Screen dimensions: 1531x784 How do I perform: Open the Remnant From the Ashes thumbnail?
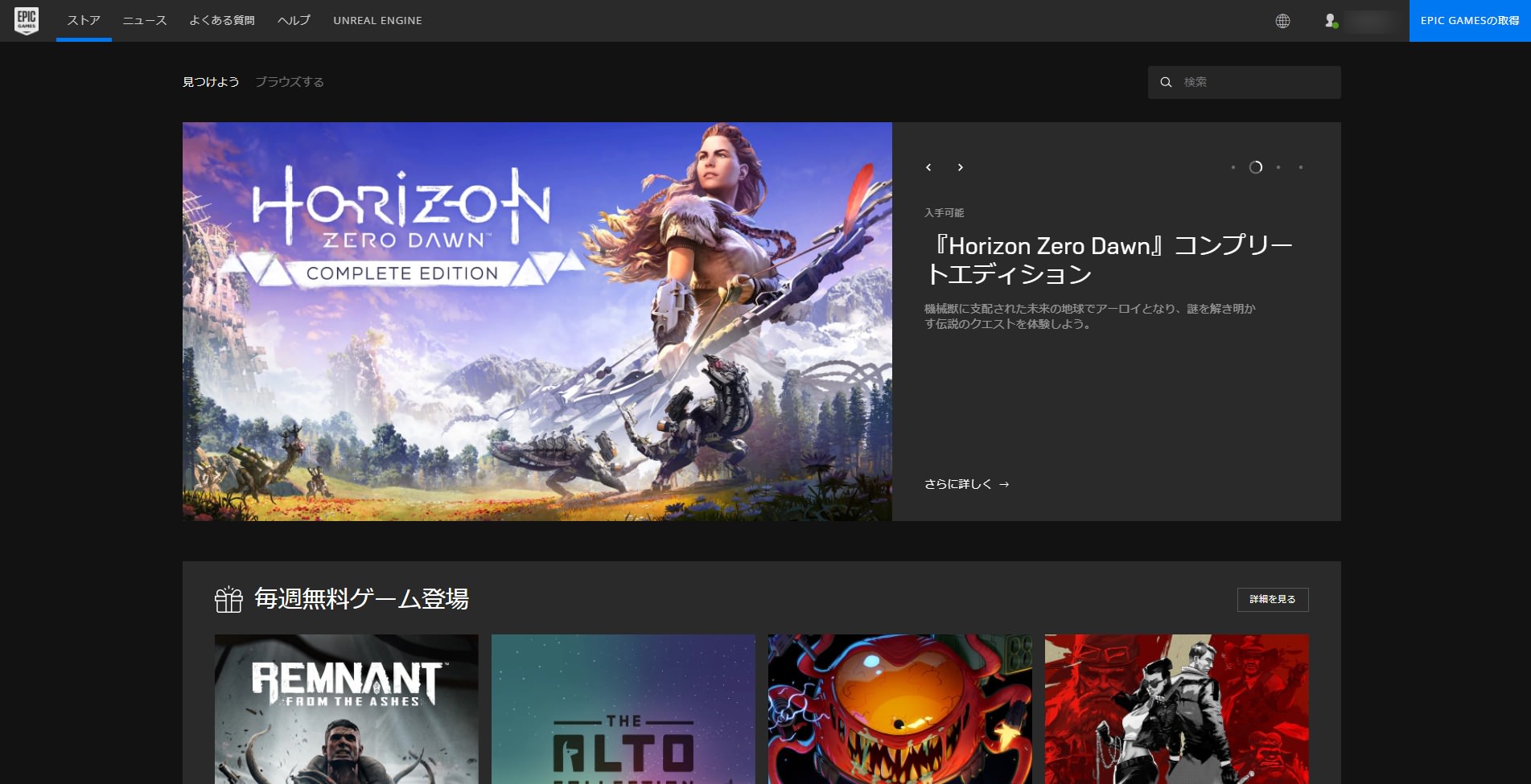pyautogui.click(x=347, y=709)
